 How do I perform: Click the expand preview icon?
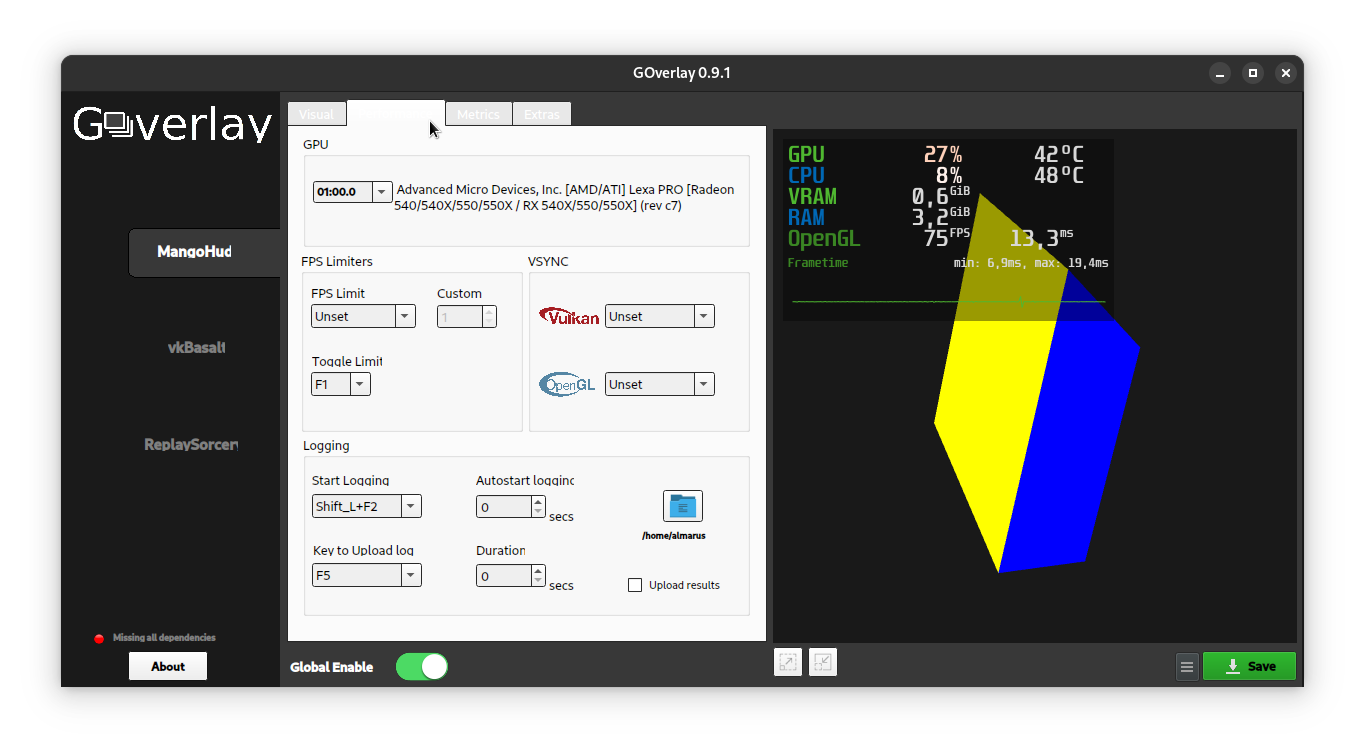click(788, 662)
